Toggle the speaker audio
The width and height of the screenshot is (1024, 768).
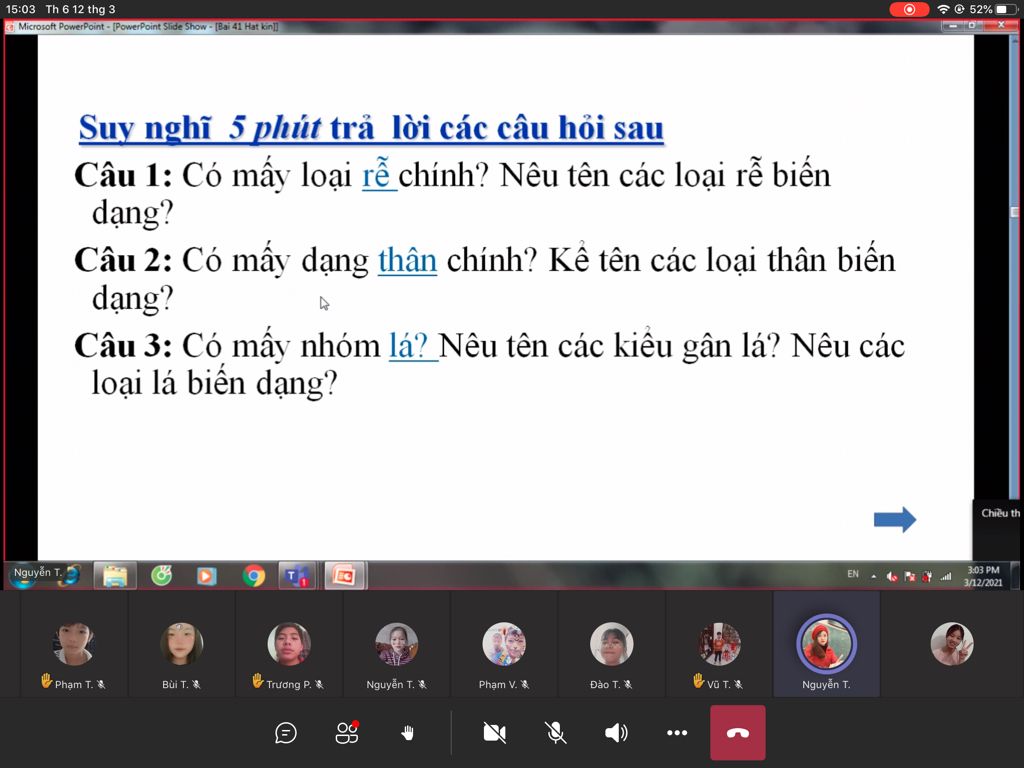click(616, 733)
